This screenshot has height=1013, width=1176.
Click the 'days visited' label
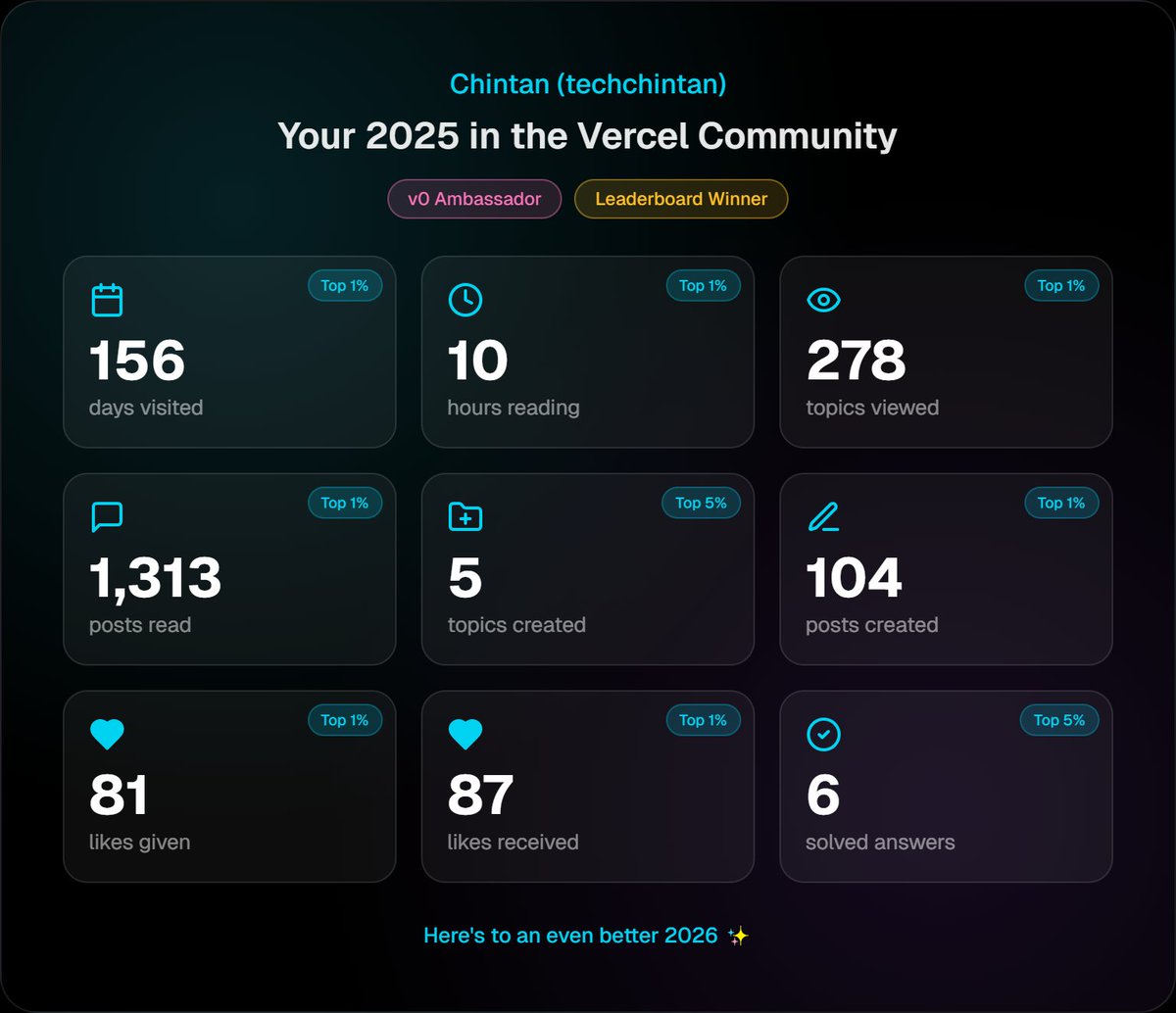pyautogui.click(x=146, y=408)
